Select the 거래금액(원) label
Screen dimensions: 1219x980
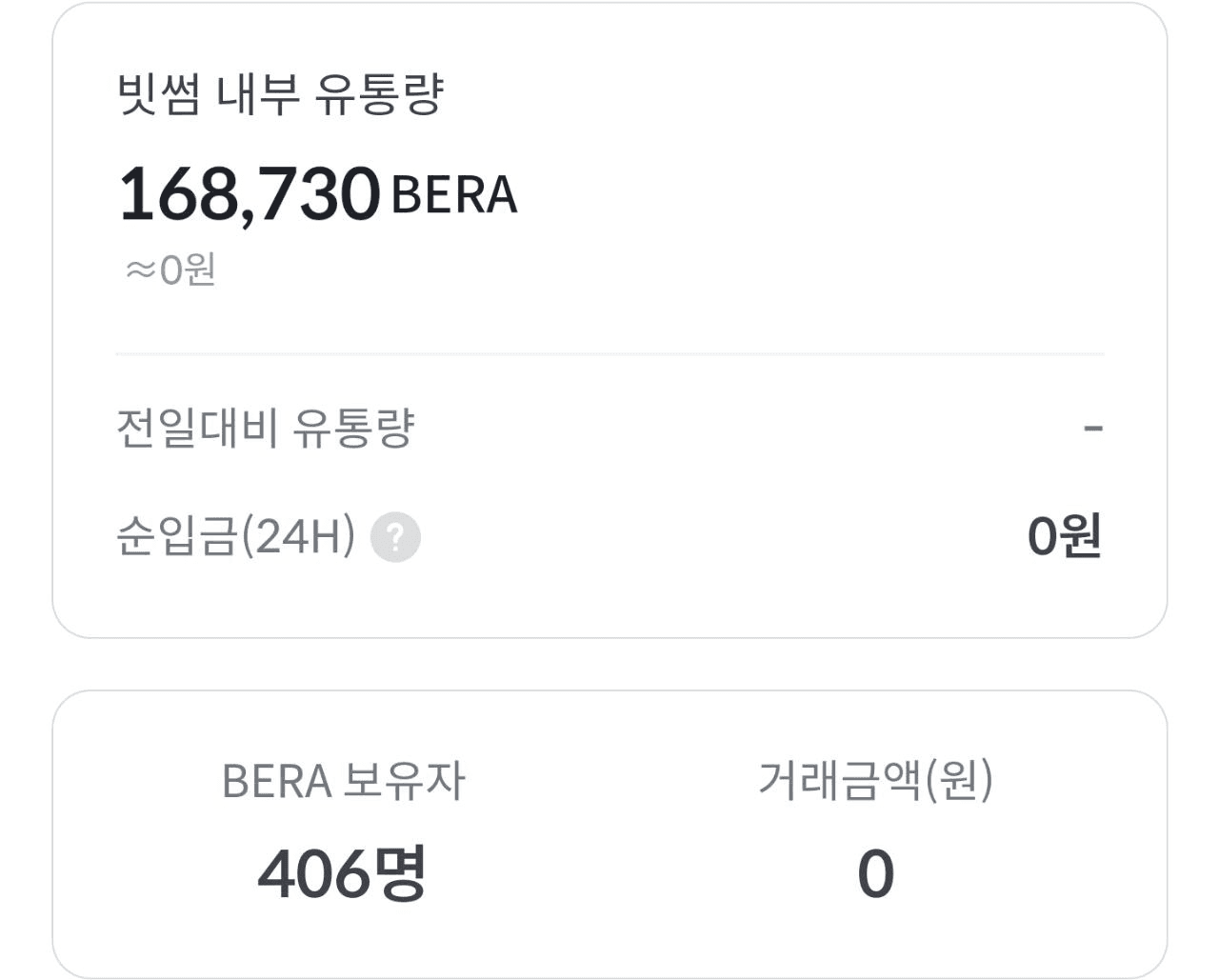(x=875, y=780)
